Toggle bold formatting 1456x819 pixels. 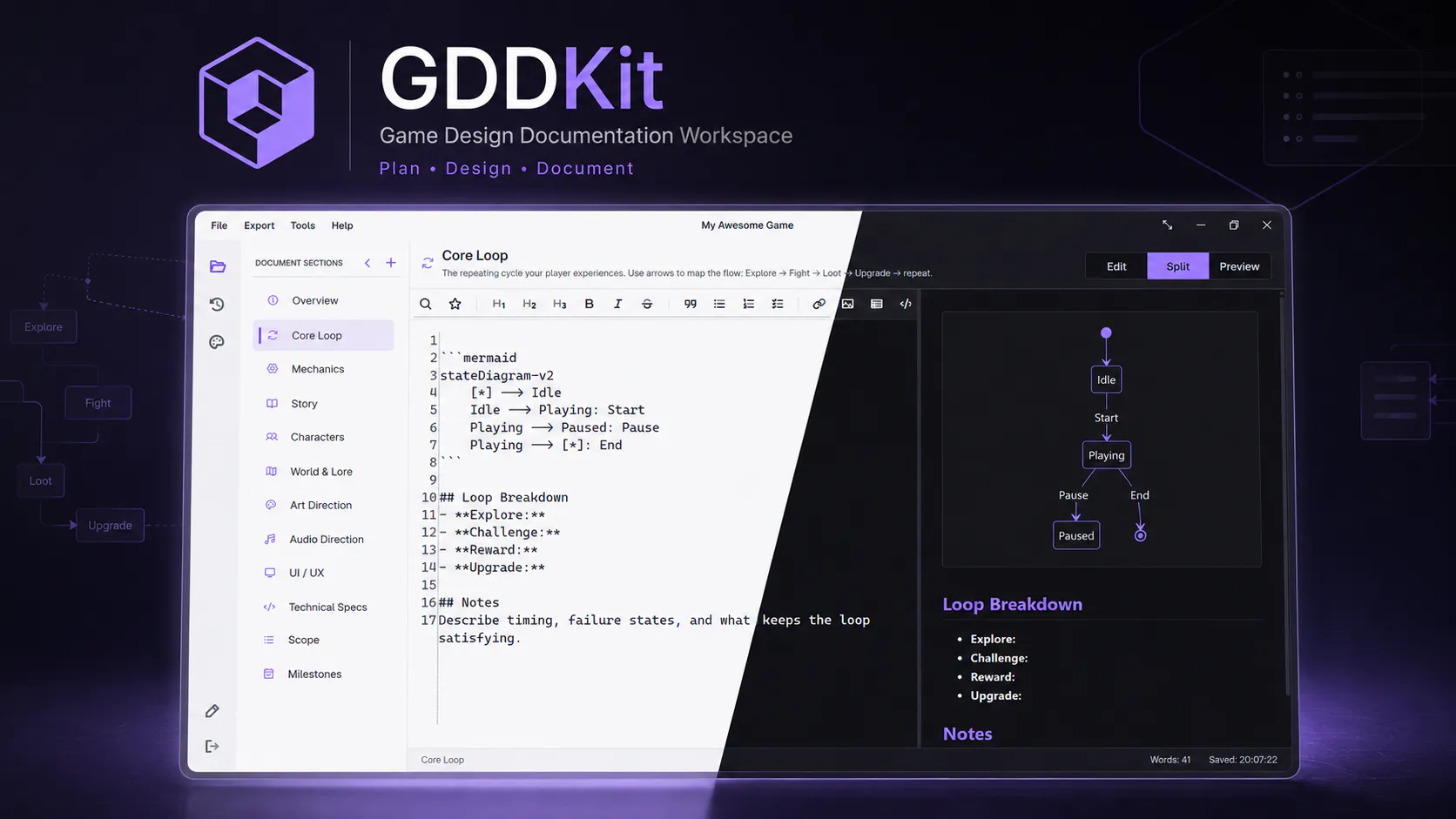[x=589, y=304]
